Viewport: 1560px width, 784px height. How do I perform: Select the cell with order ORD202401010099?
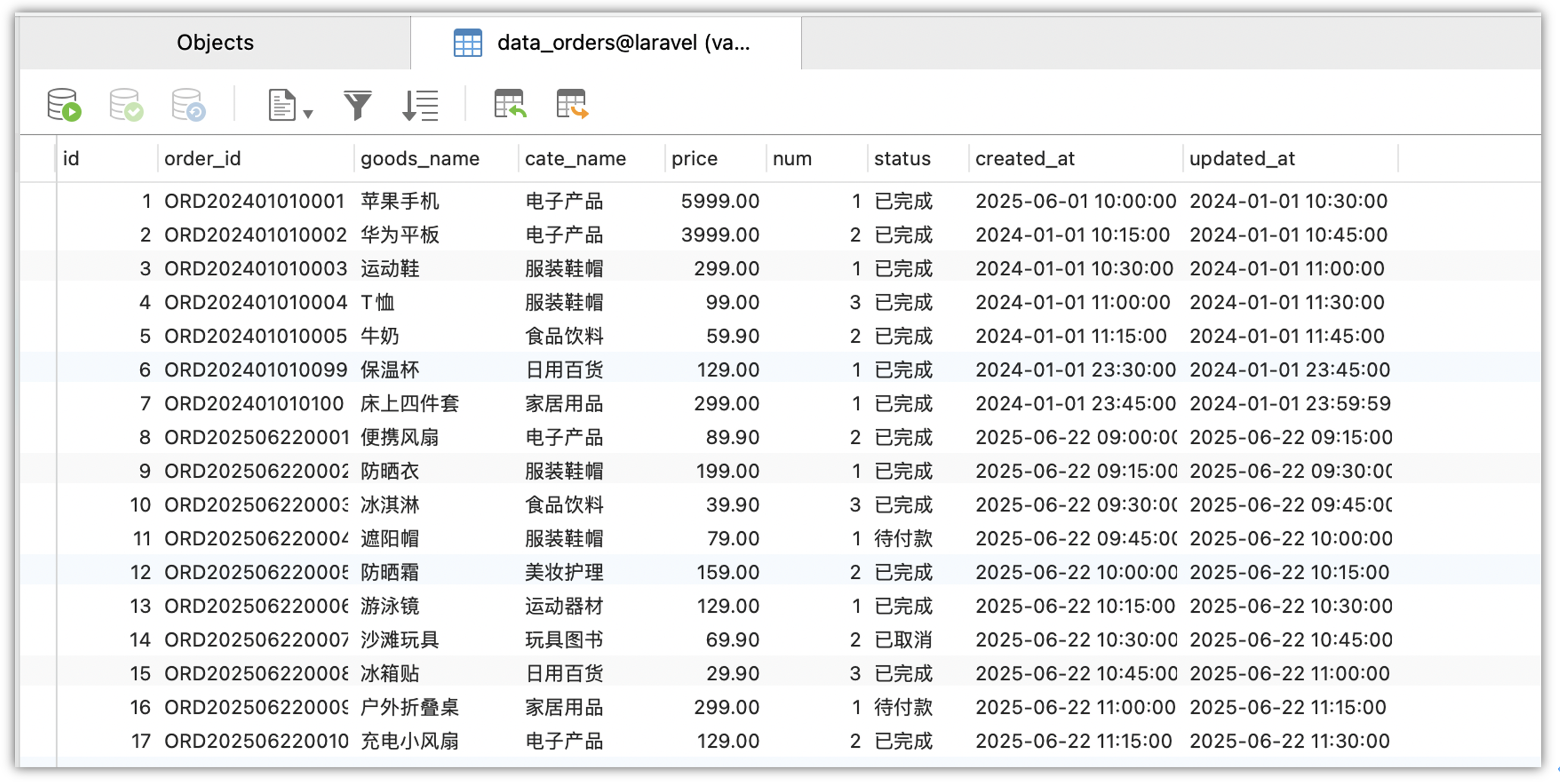256,369
